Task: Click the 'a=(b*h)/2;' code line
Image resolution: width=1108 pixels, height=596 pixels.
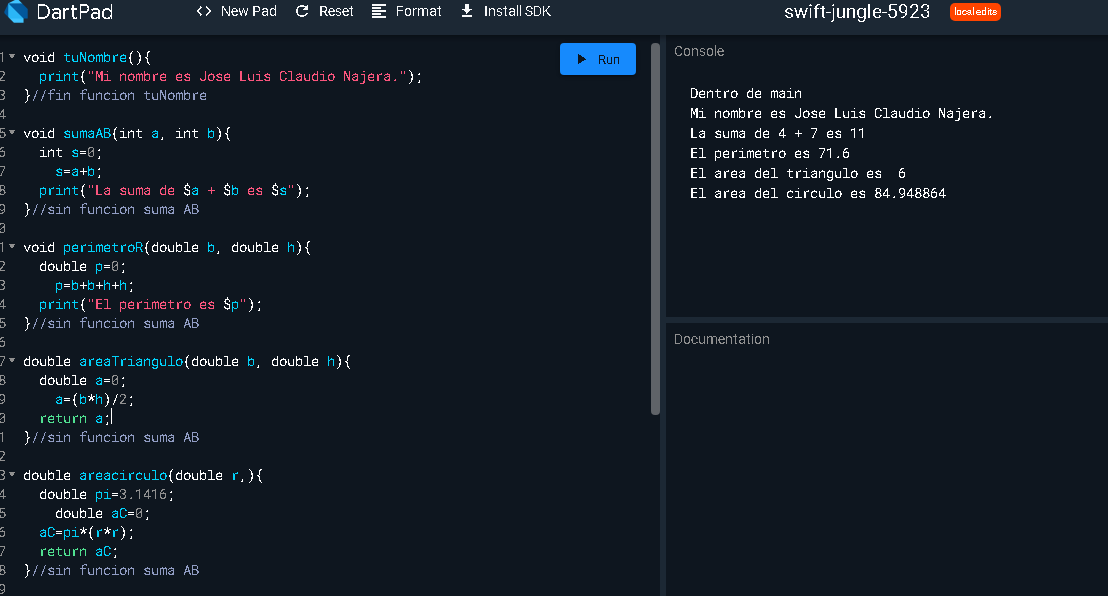Action: click(x=95, y=399)
